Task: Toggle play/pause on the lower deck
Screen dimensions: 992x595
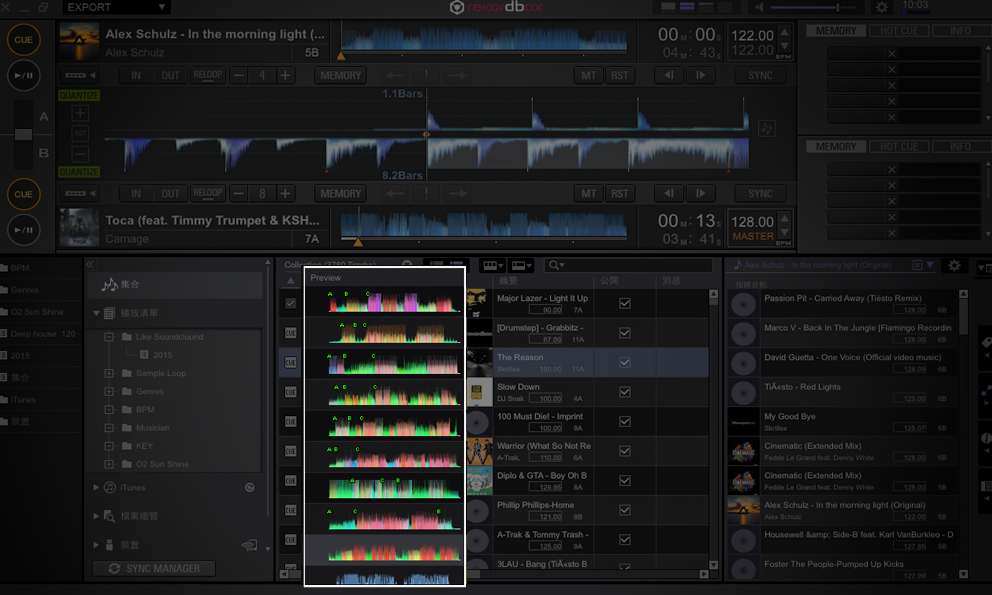Action: [23, 230]
